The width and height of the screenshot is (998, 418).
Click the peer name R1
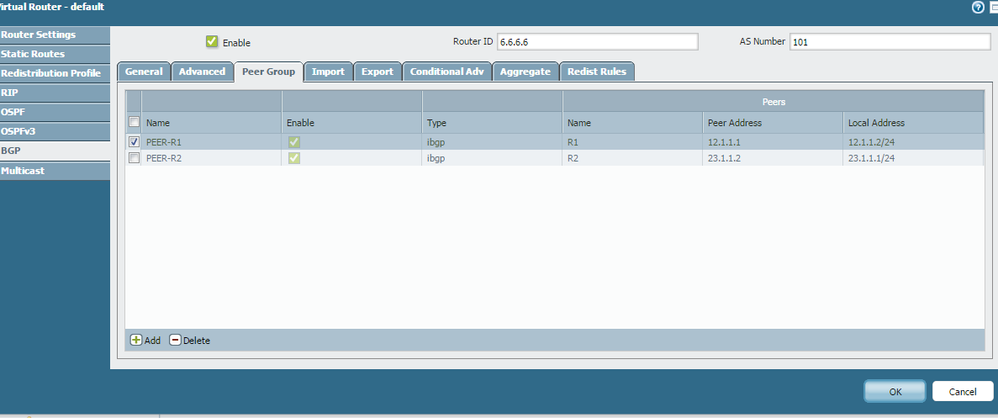(573, 142)
